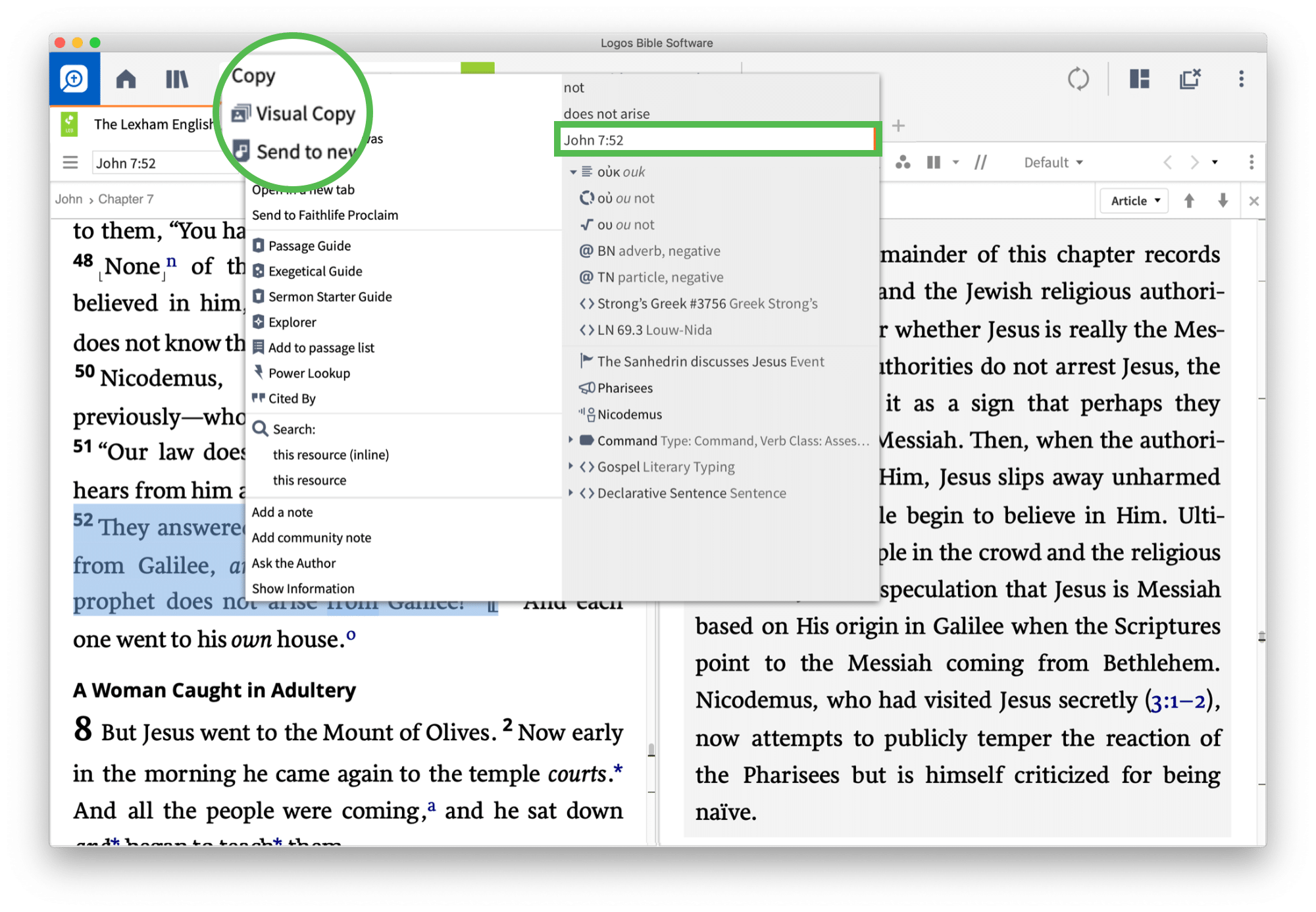Choose Sermon Starter Guide
The width and height of the screenshot is (1316, 912).
(322, 297)
